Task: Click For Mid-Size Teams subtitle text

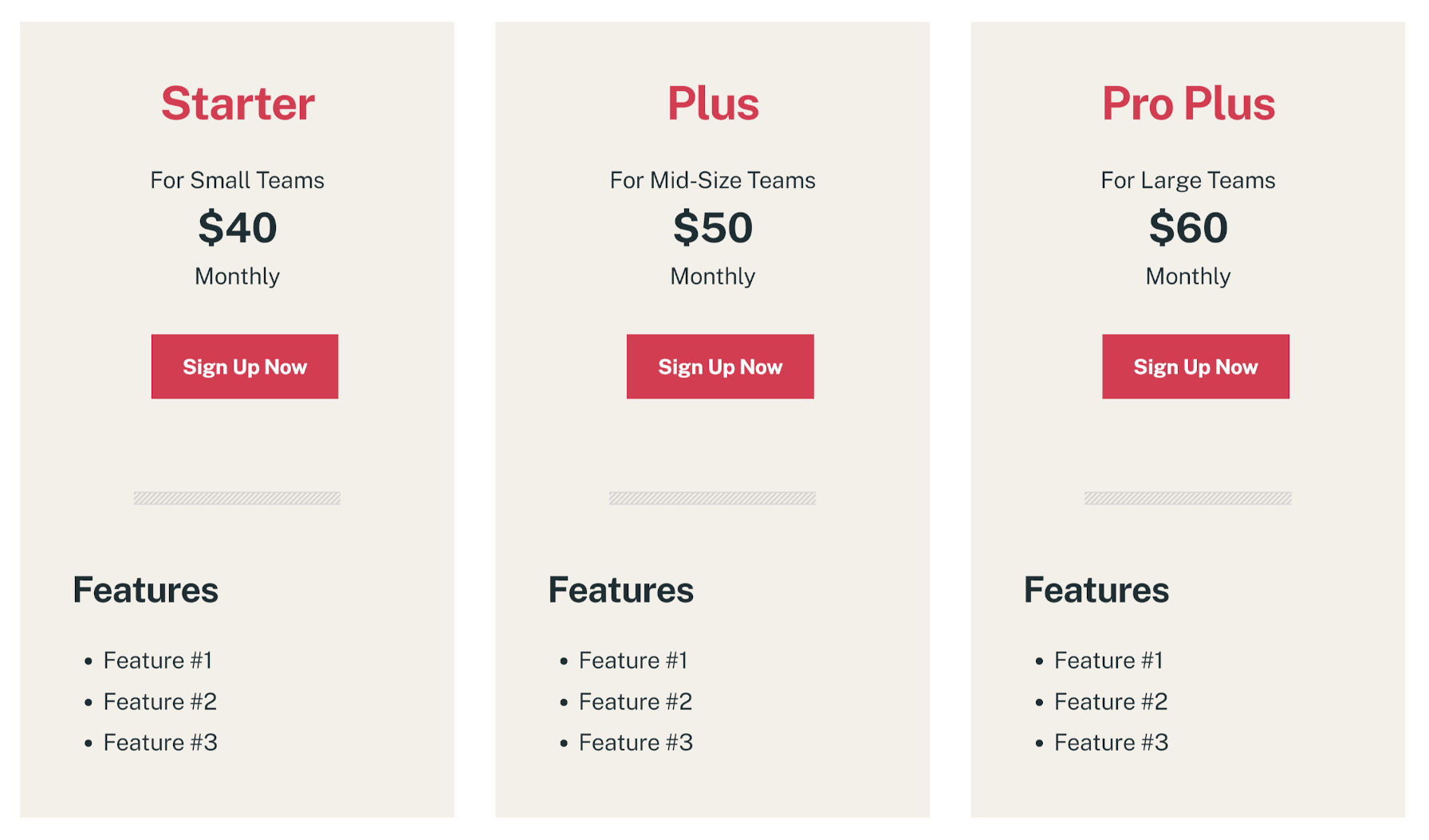Action: [713, 180]
